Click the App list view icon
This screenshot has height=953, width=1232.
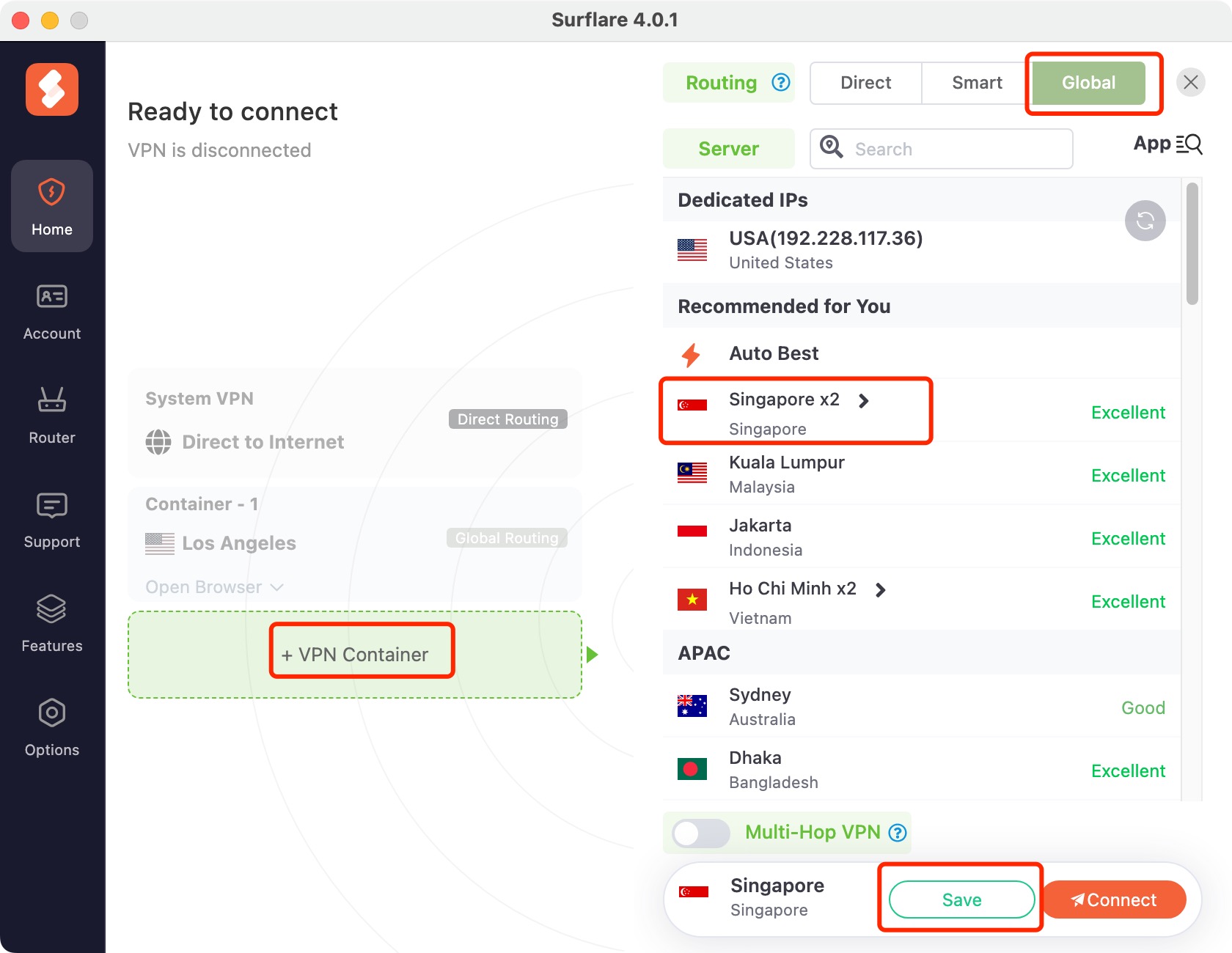click(x=1187, y=144)
